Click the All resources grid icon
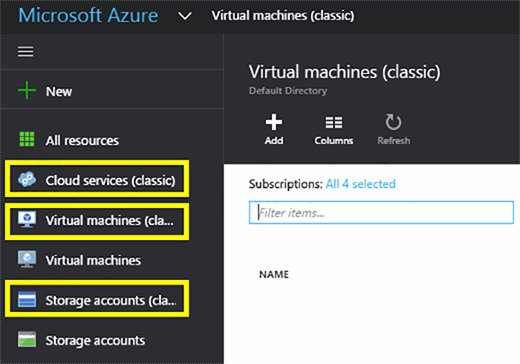 pyautogui.click(x=27, y=139)
